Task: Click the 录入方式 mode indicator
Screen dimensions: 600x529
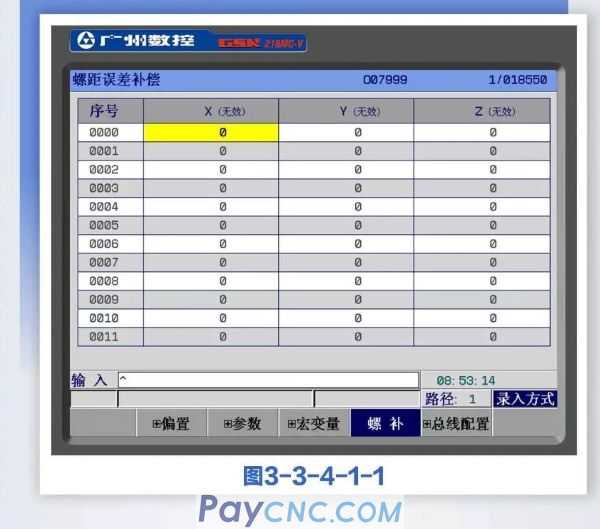Action: (x=525, y=399)
